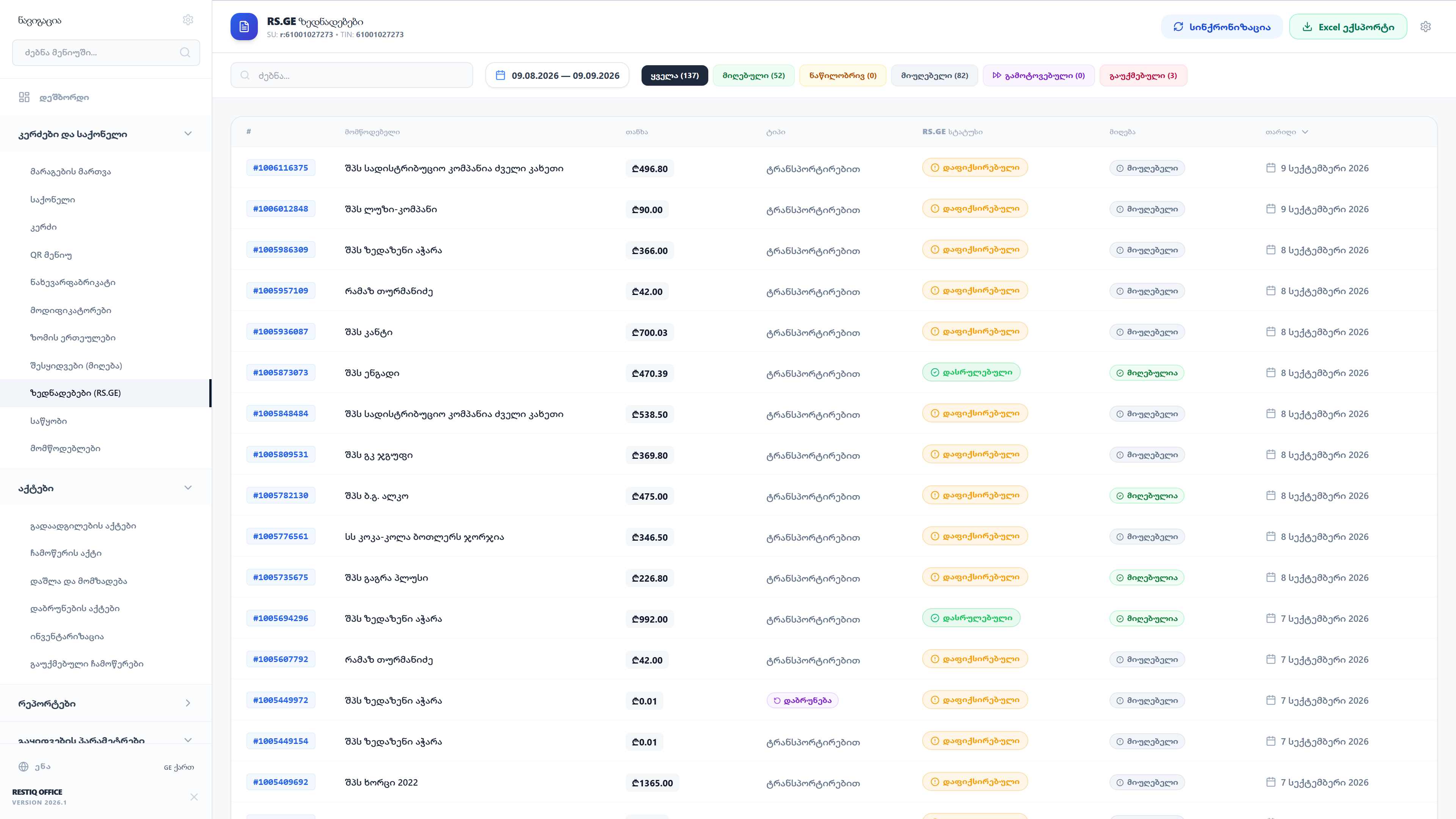Click მიღებულია badge in row #1005782130
The height and width of the screenshot is (819, 1456).
[x=1147, y=496]
